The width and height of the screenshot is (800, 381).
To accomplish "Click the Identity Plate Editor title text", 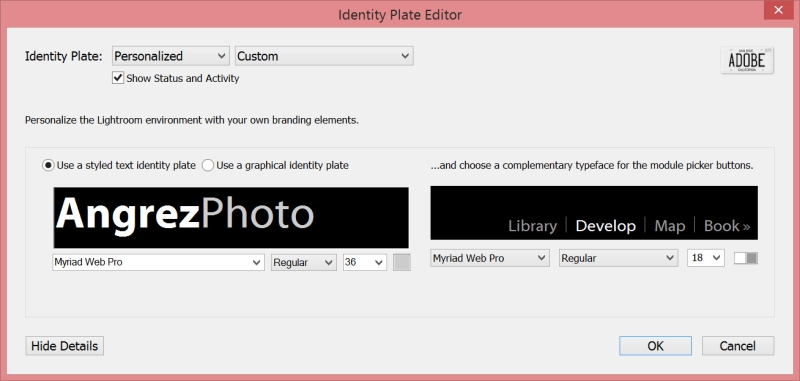I will (400, 14).
